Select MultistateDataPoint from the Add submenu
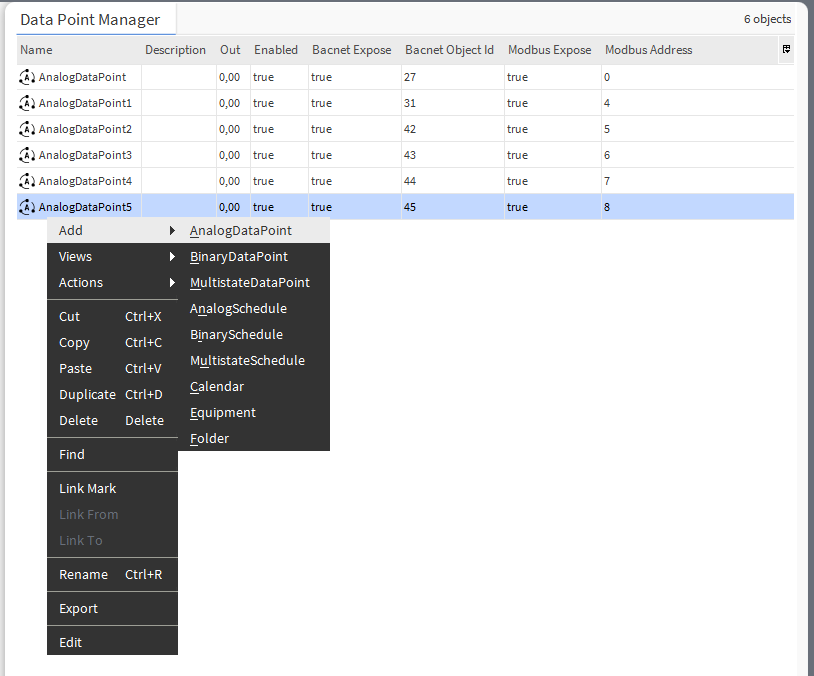The height and width of the screenshot is (676, 814). click(249, 282)
